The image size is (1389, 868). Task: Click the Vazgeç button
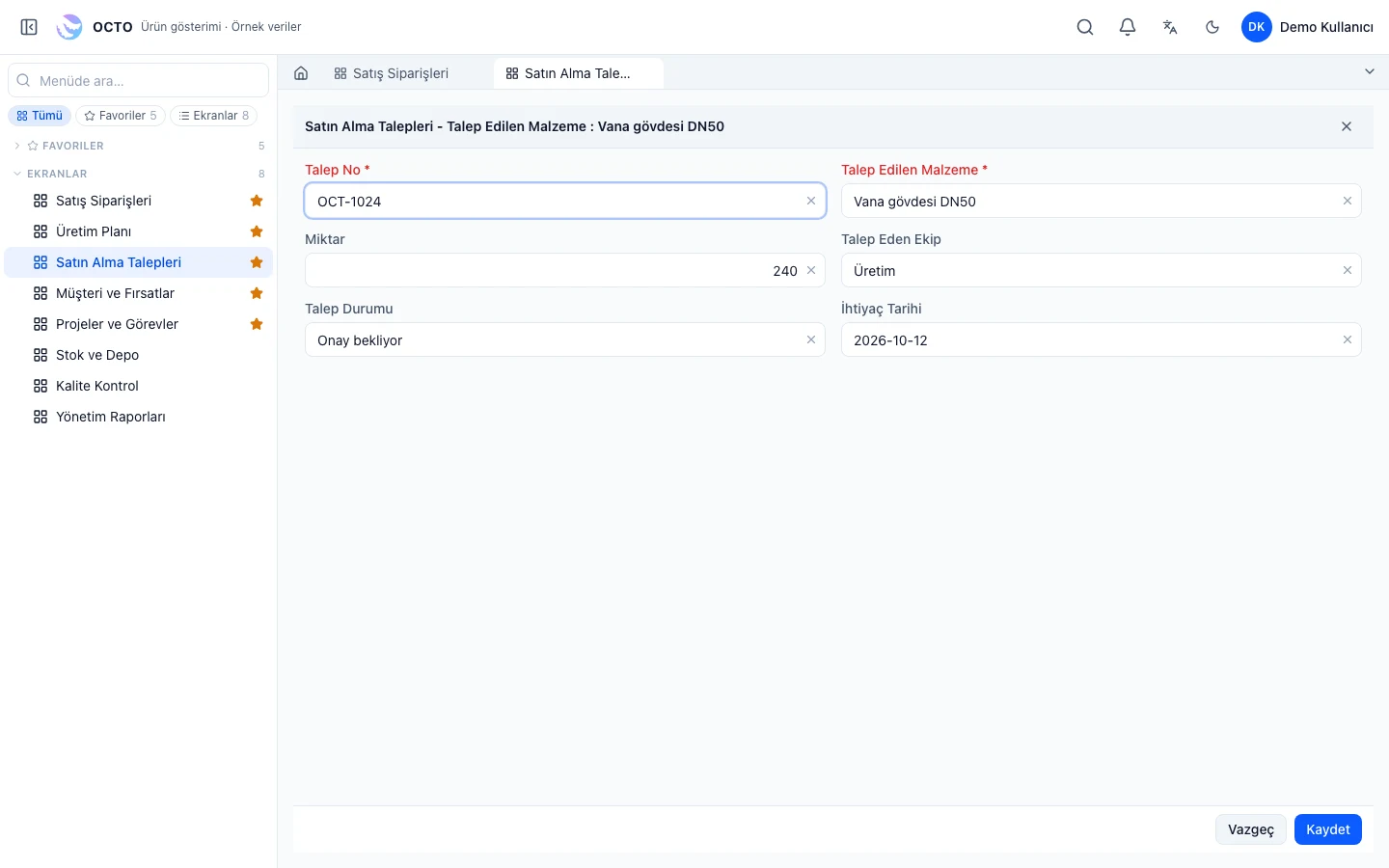[x=1250, y=829]
